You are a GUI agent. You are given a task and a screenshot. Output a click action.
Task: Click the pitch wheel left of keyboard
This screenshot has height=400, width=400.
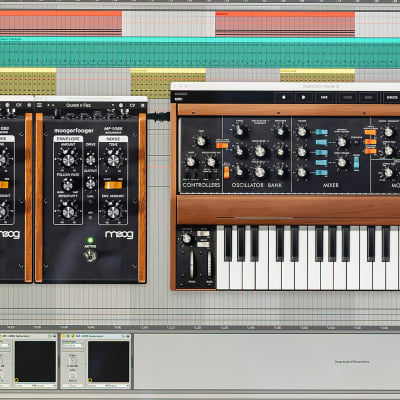(192, 264)
